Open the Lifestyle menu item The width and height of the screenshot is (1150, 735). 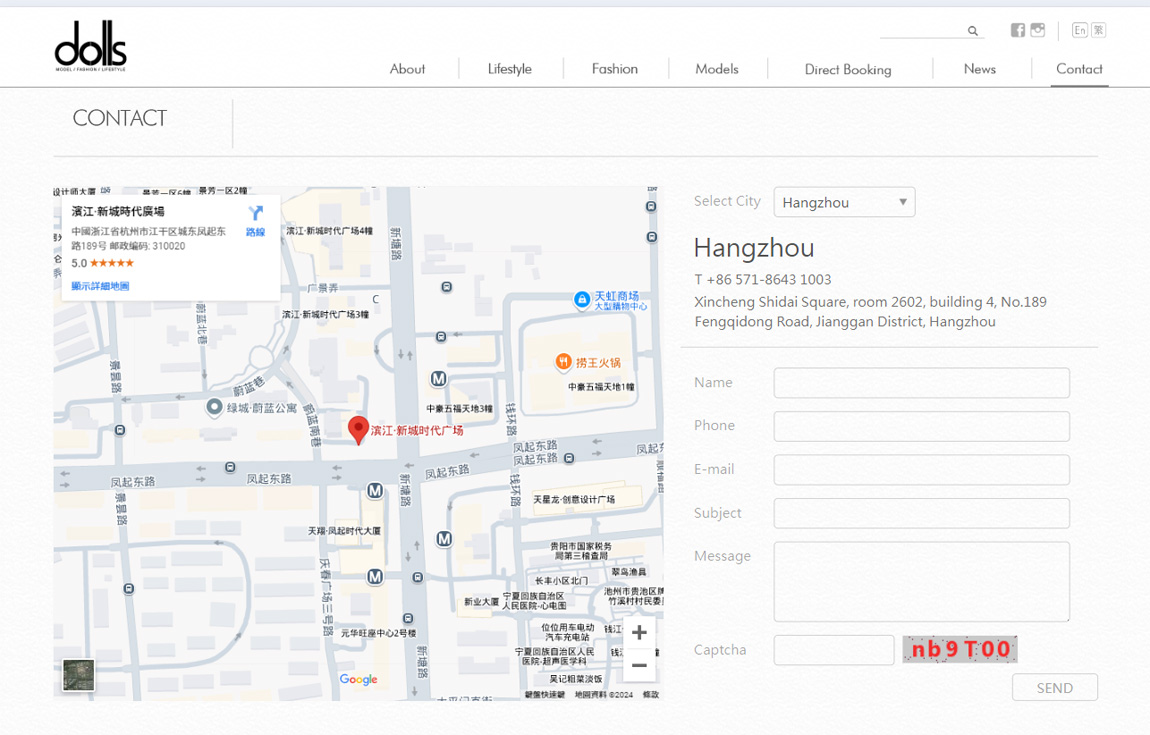pos(509,69)
